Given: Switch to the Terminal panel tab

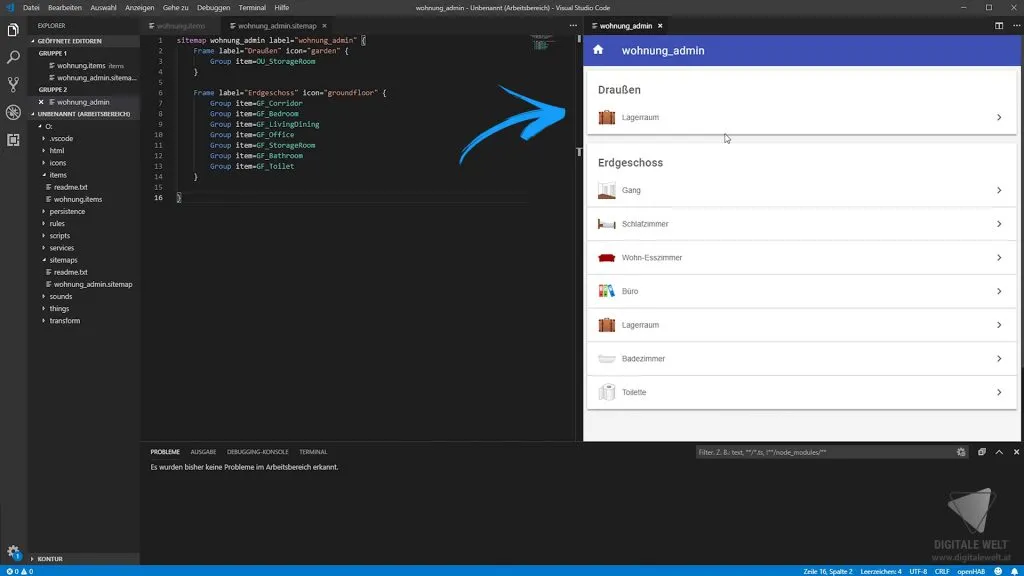Looking at the screenshot, I should pos(313,452).
